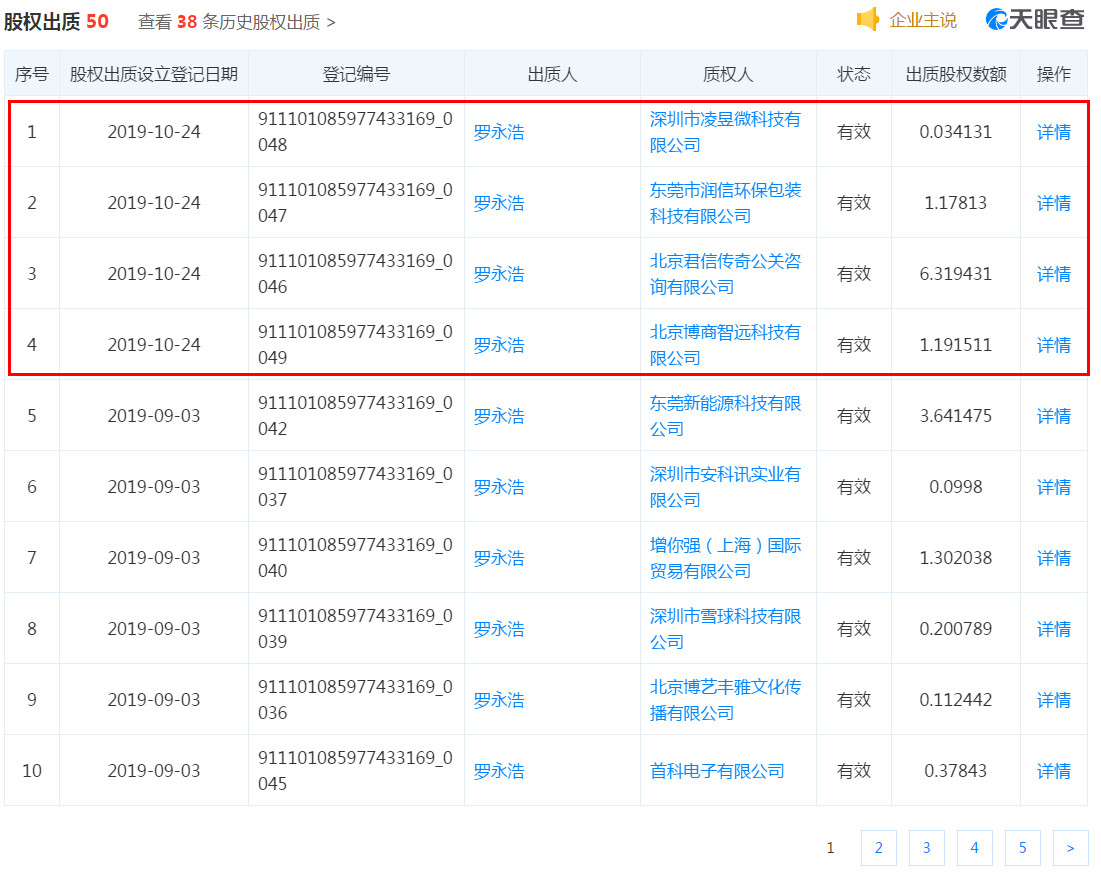Open 北京博艺丰雅文化传播有限公司 link

[725, 700]
